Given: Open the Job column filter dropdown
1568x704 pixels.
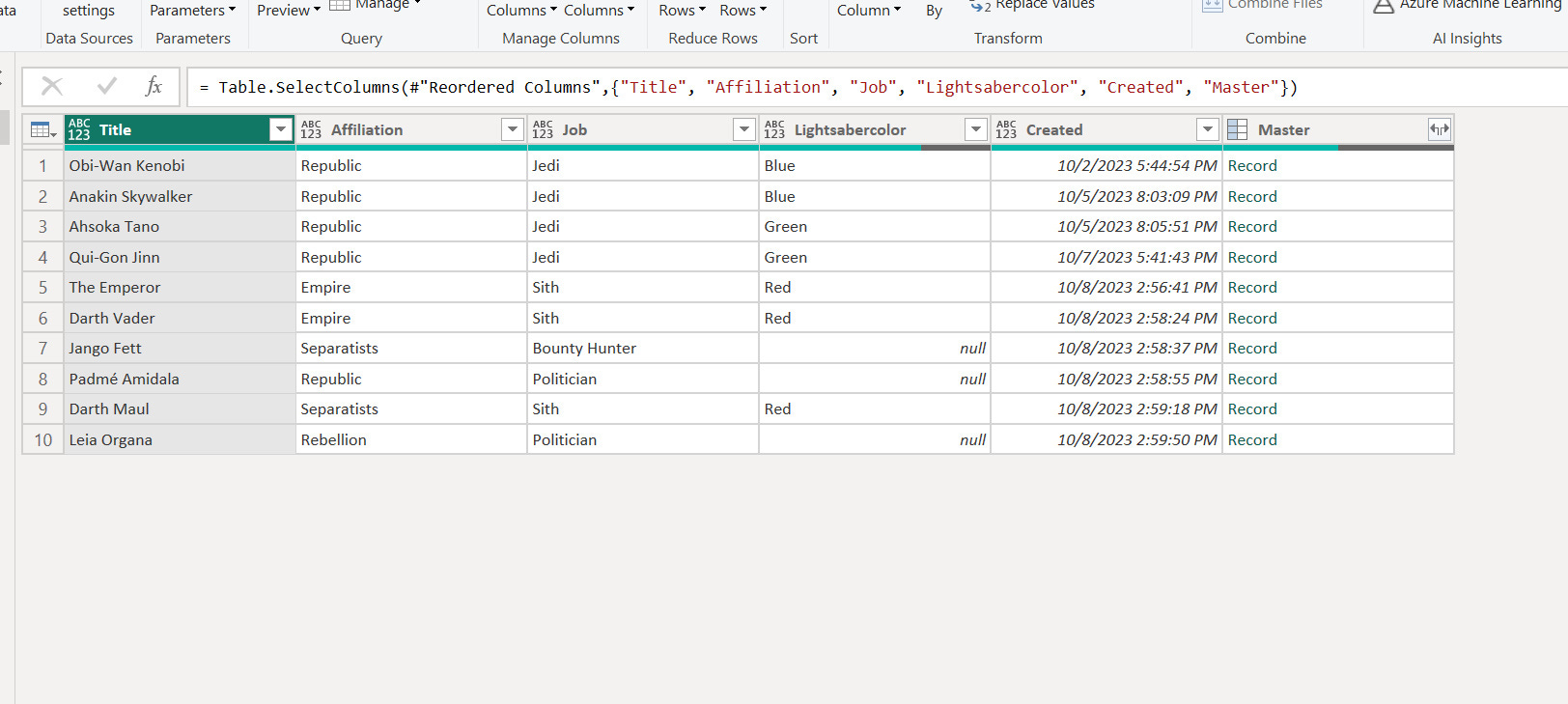Looking at the screenshot, I should click(744, 129).
